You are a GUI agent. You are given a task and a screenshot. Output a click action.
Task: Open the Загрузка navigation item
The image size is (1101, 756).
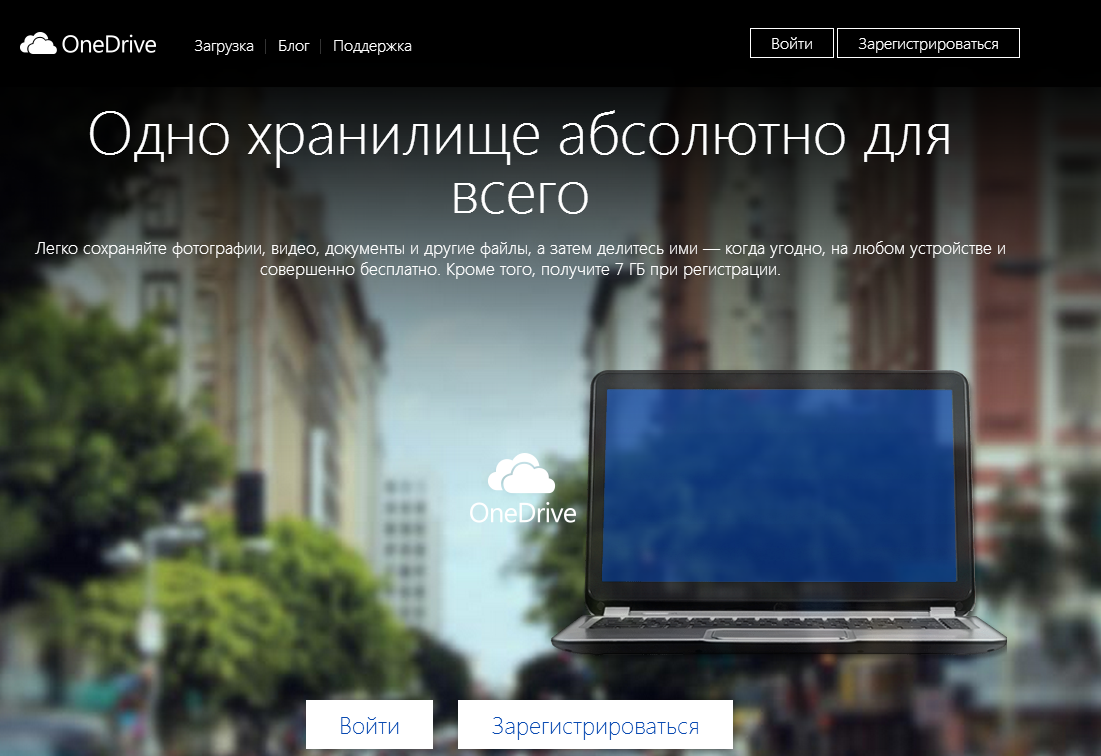coord(224,46)
